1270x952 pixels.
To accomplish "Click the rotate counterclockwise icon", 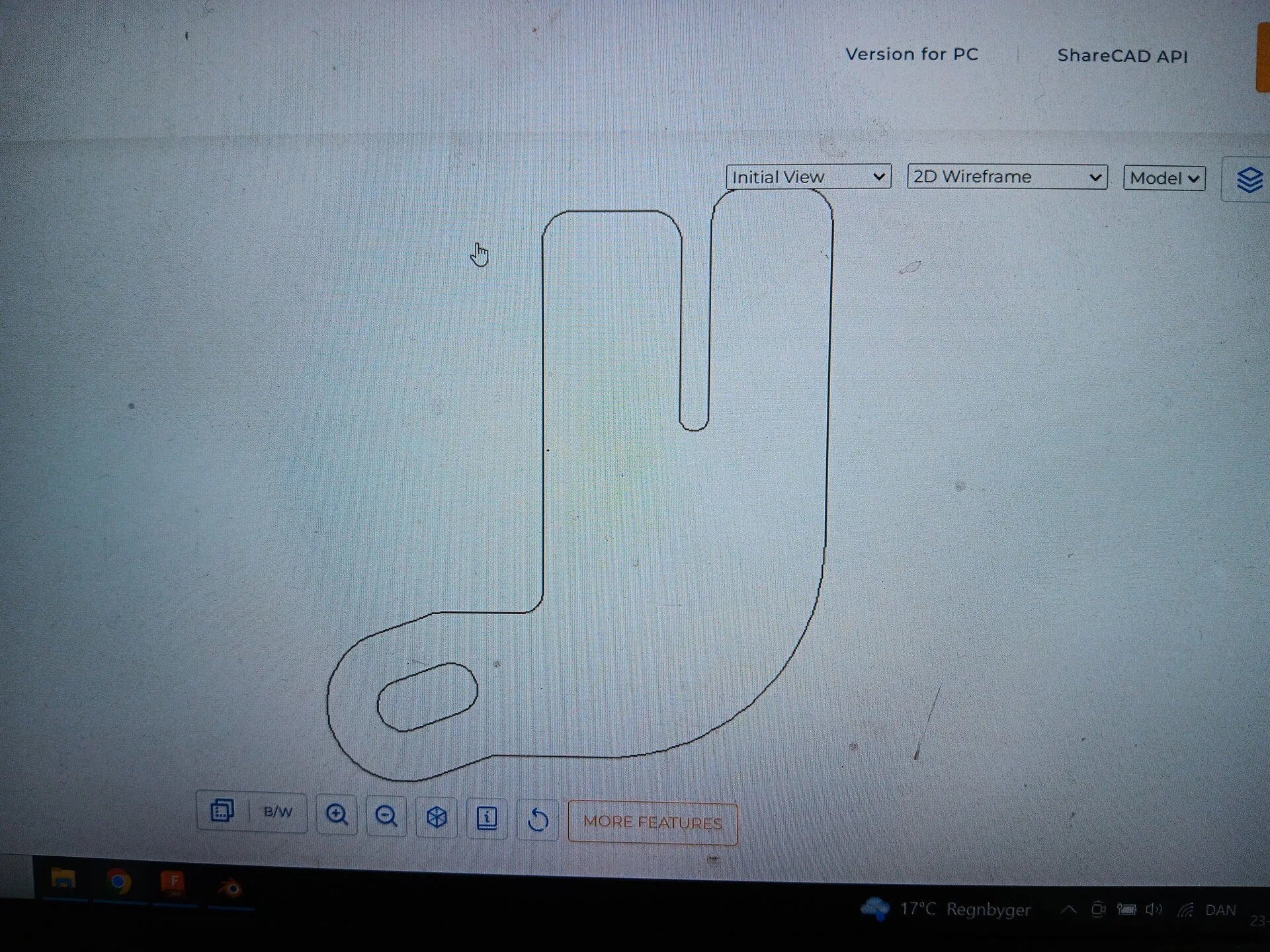I will point(538,820).
